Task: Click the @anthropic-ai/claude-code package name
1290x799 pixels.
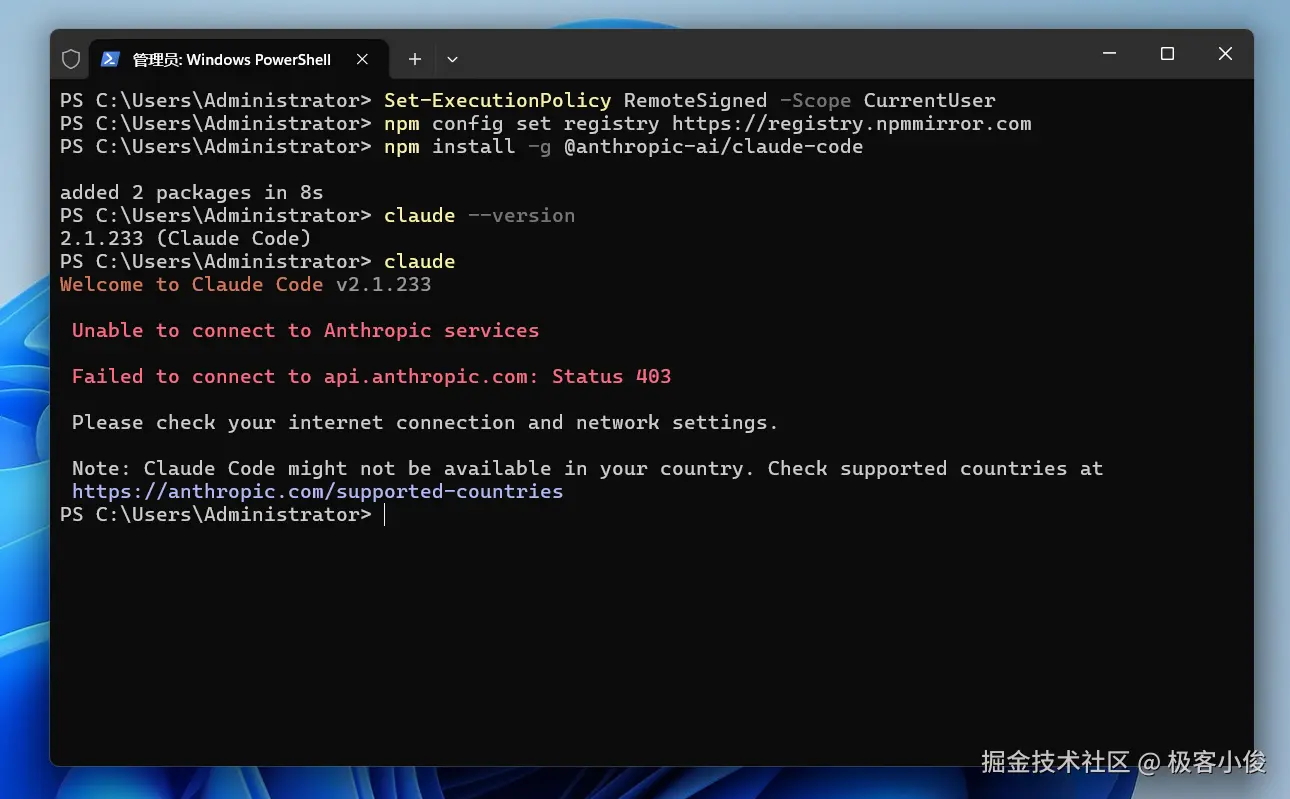Action: 713,146
